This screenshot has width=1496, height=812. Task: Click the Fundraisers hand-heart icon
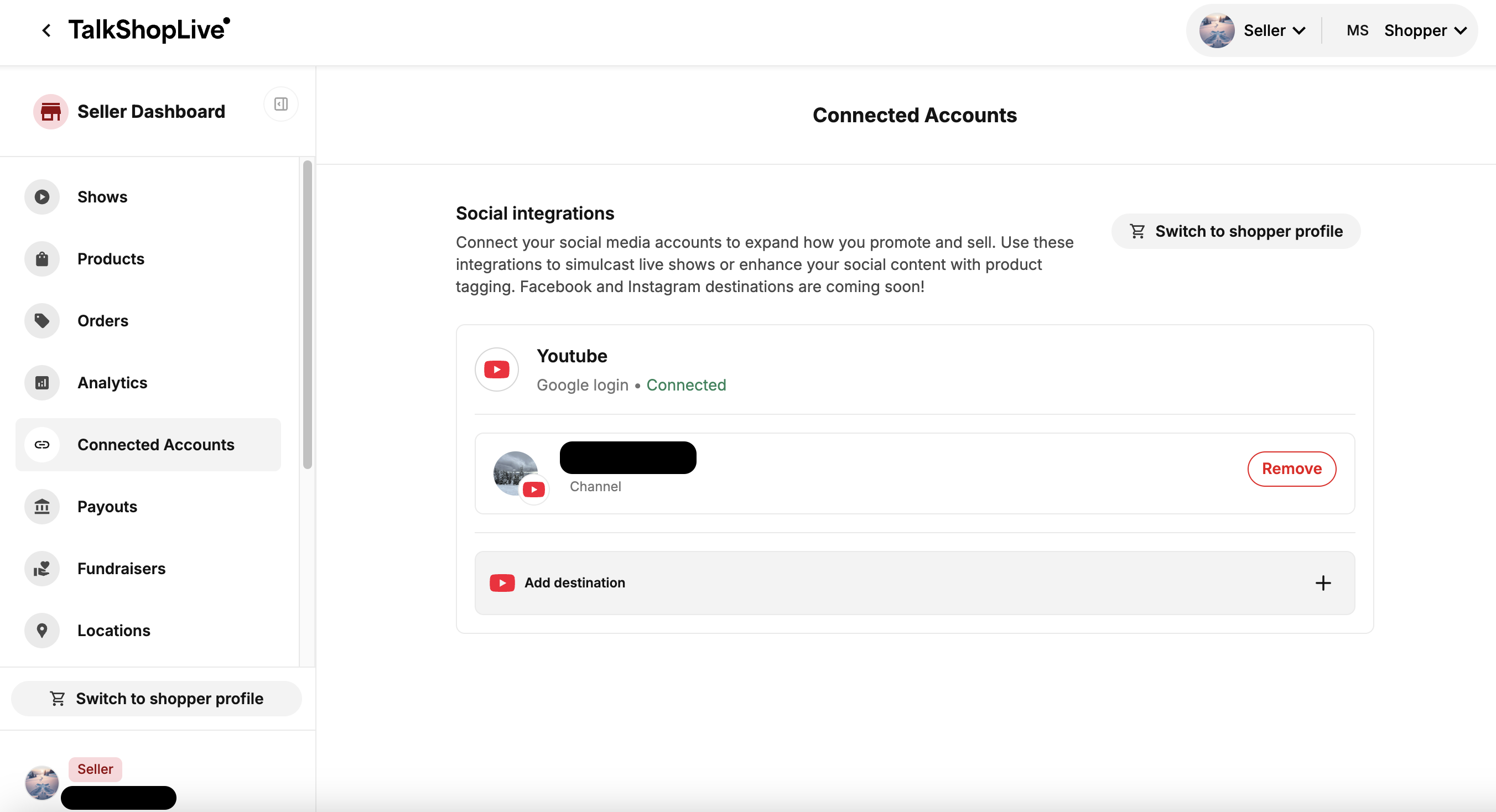[42, 568]
